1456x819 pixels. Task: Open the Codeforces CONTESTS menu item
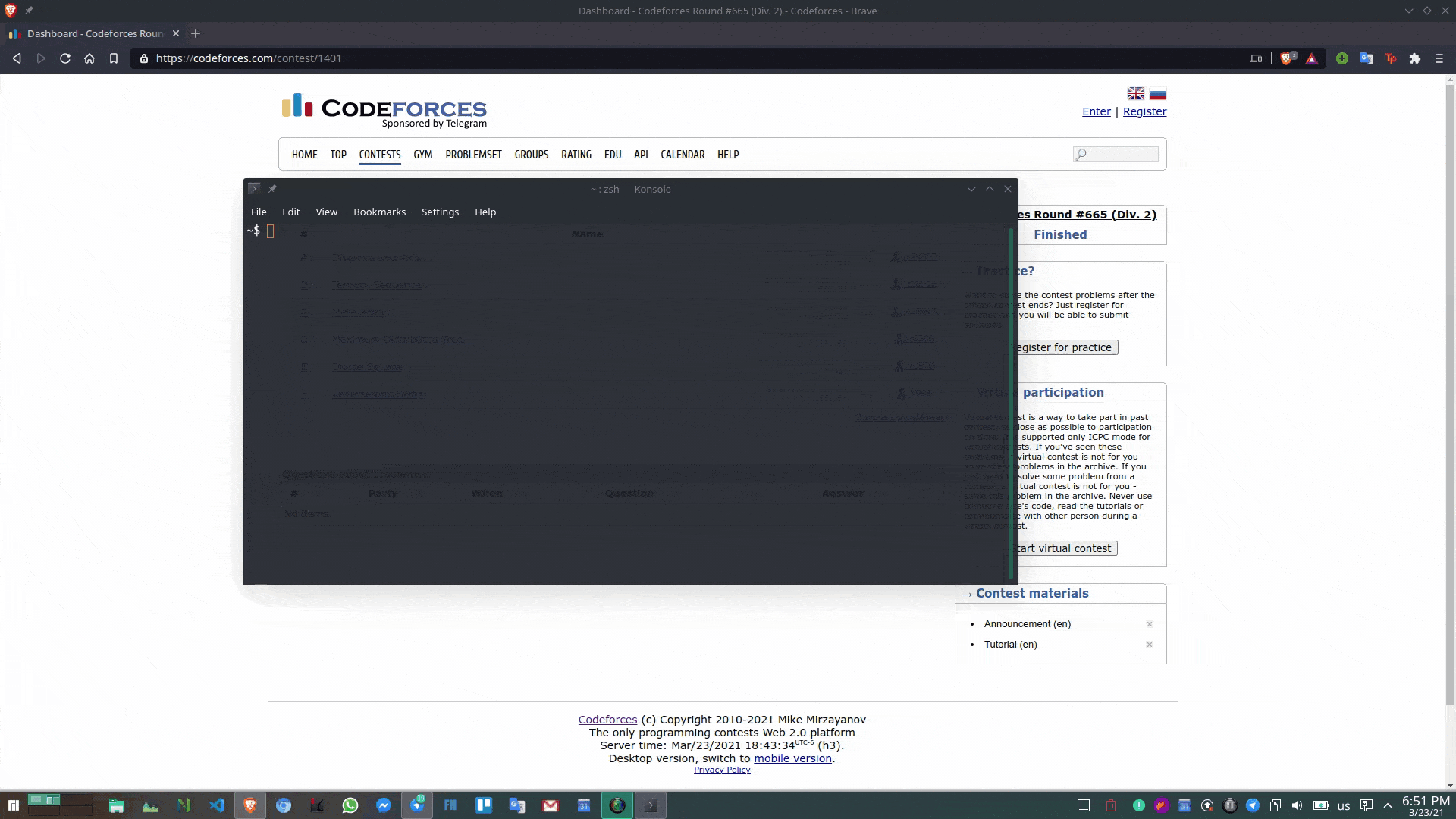pos(380,154)
